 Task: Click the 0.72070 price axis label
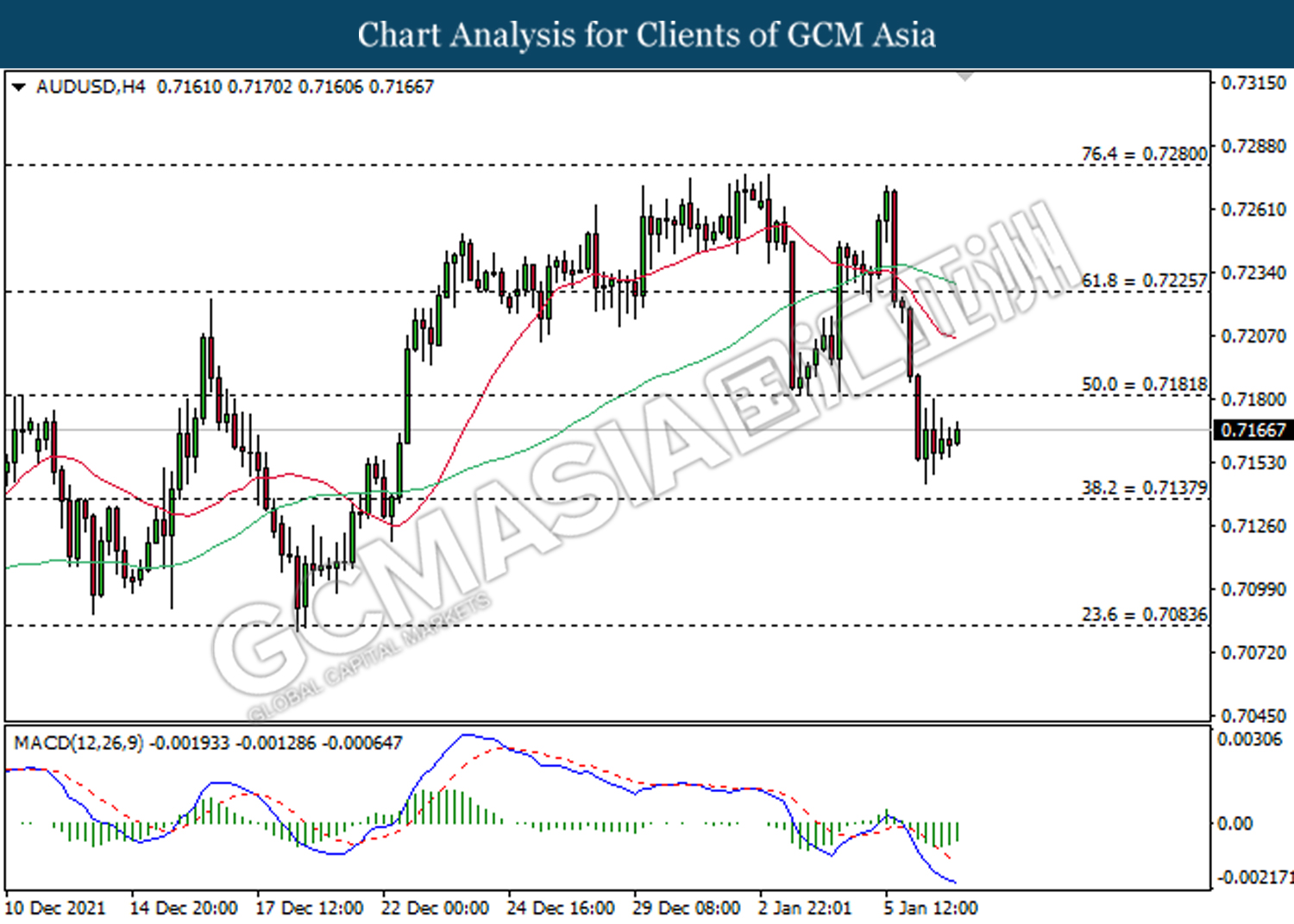(x=1253, y=336)
